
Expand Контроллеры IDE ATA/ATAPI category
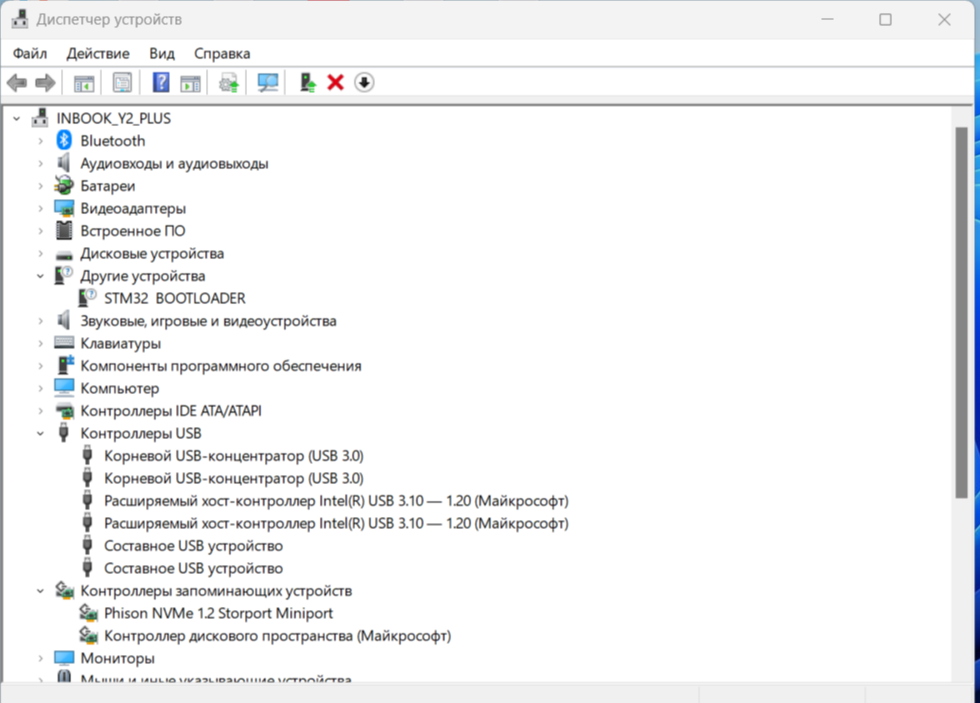tap(40, 411)
